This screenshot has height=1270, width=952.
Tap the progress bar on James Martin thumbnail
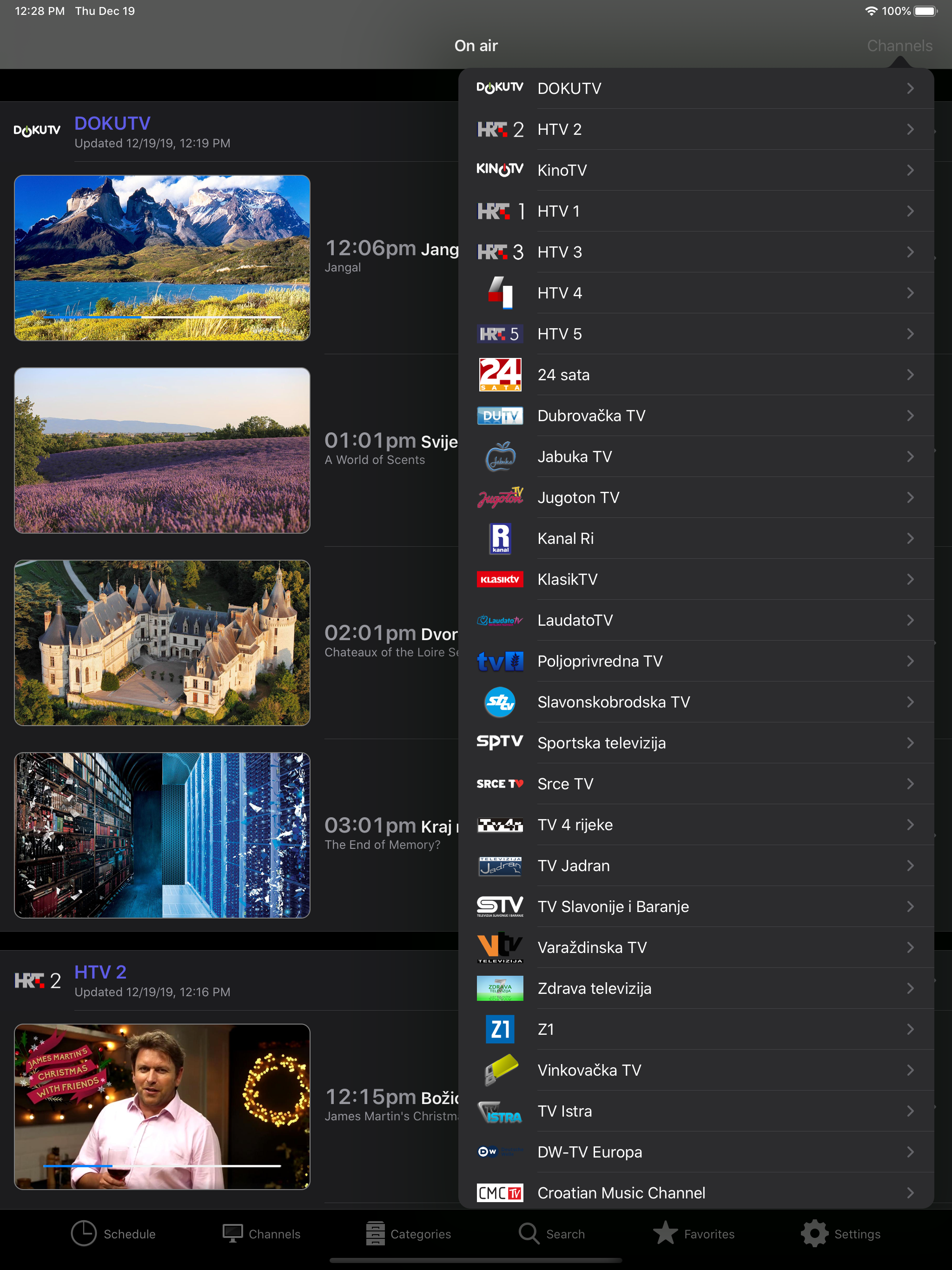(x=162, y=1165)
